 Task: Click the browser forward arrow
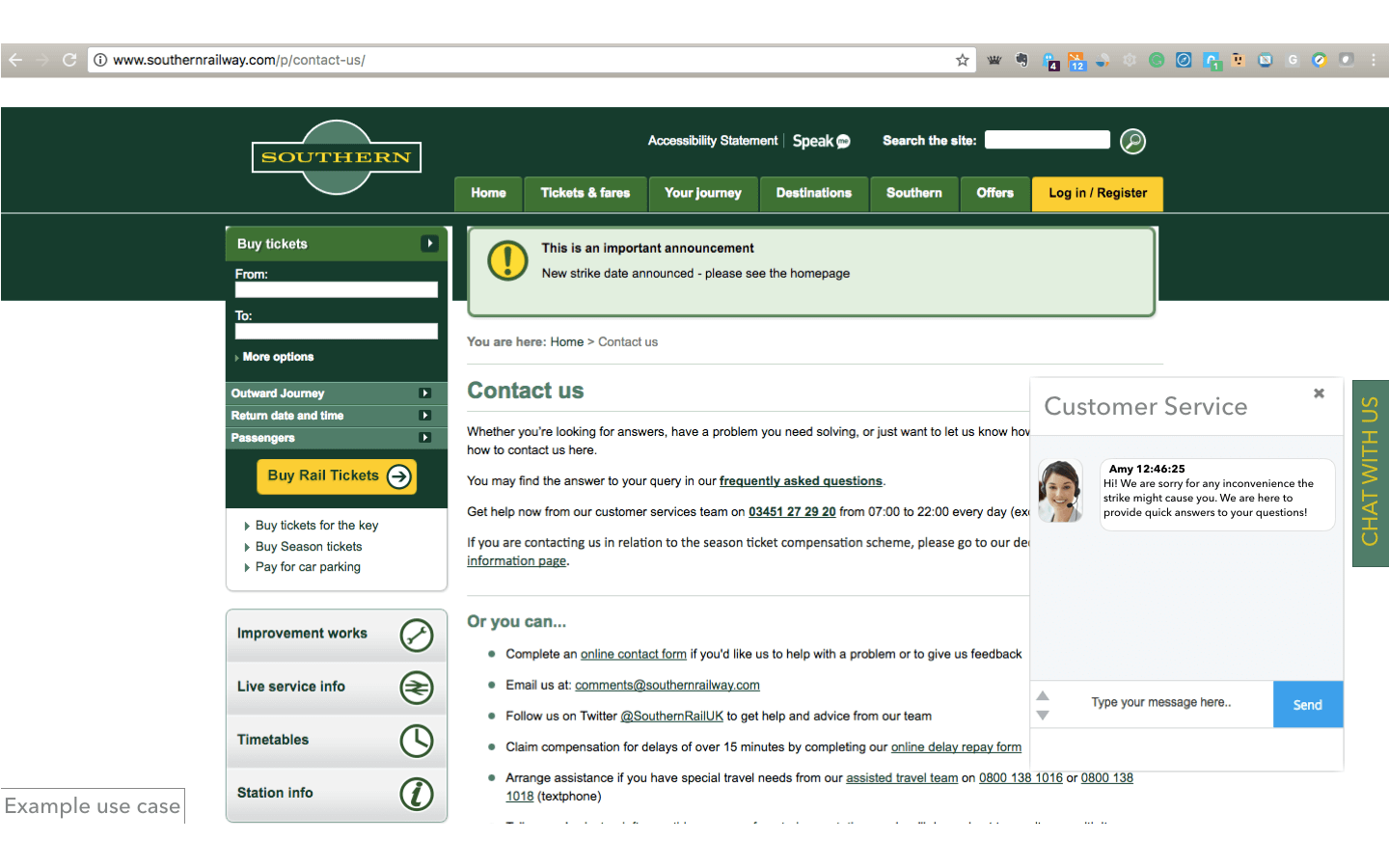click(x=42, y=60)
